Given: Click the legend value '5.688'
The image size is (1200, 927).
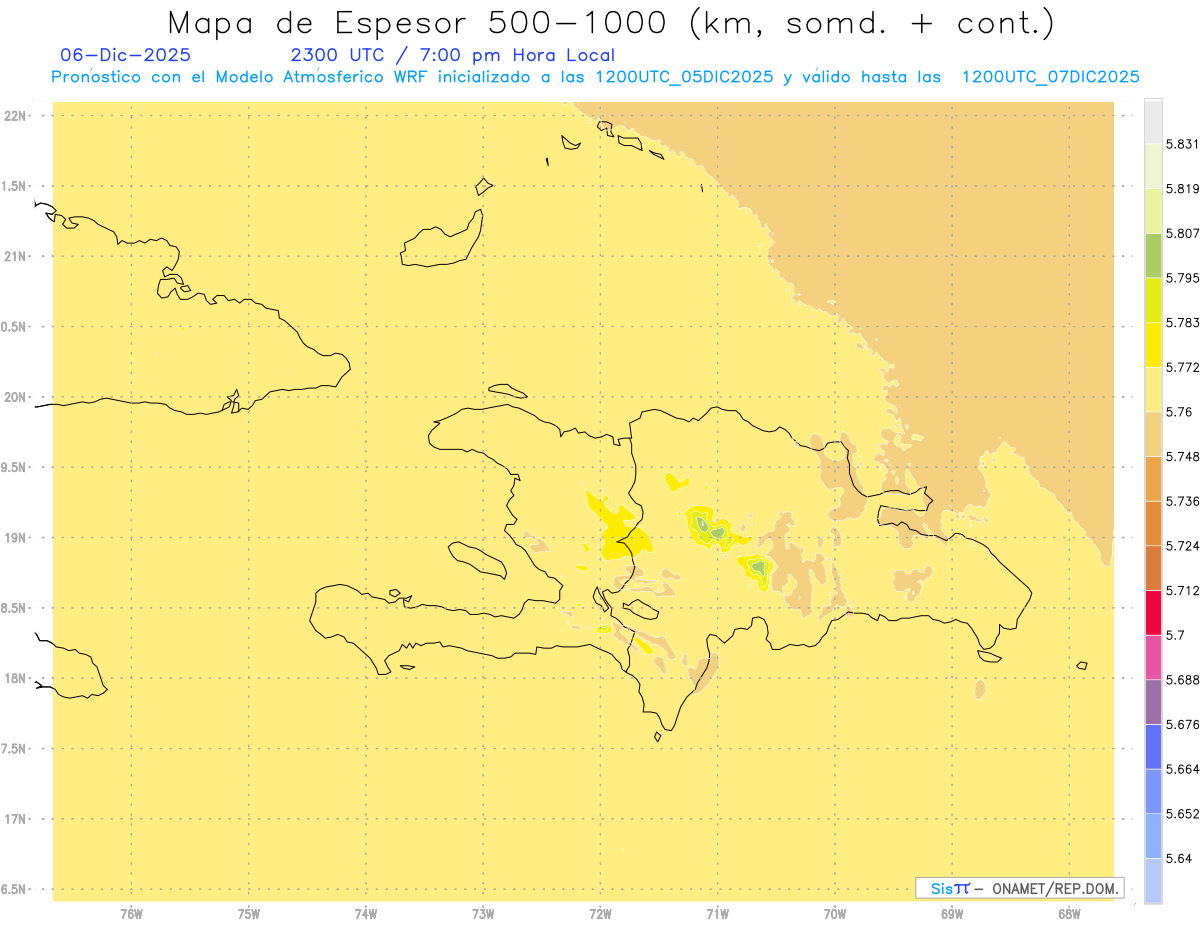Looking at the screenshot, I should click(x=1183, y=680).
